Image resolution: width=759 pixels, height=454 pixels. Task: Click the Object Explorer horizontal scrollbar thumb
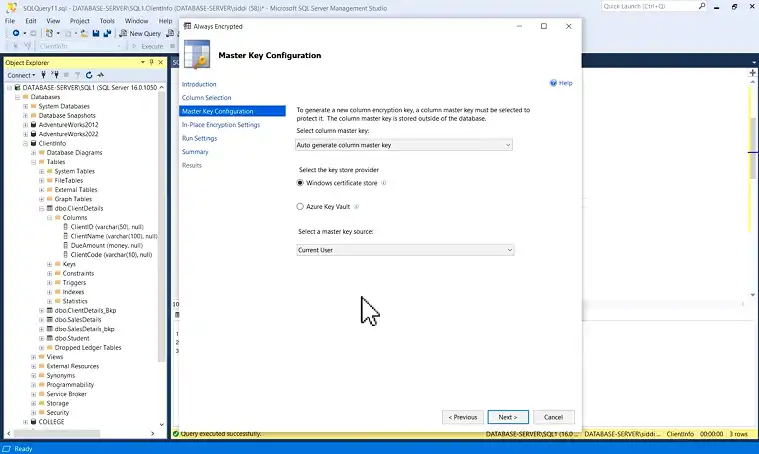tap(58, 433)
